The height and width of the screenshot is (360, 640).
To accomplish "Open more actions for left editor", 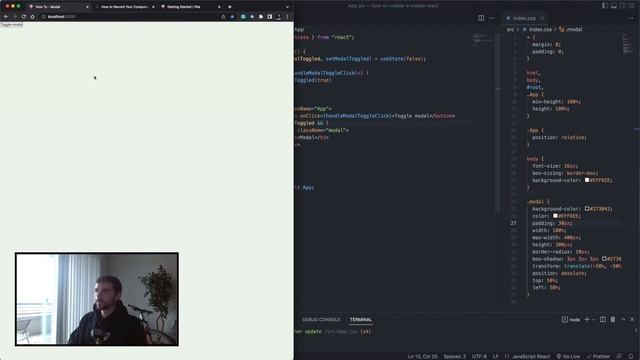I will [491, 18].
